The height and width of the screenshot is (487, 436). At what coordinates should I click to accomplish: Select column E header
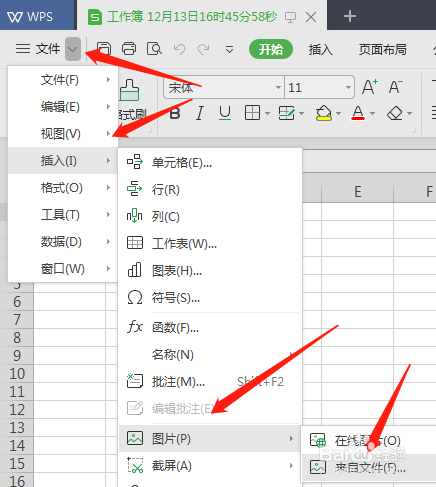[x=357, y=192]
